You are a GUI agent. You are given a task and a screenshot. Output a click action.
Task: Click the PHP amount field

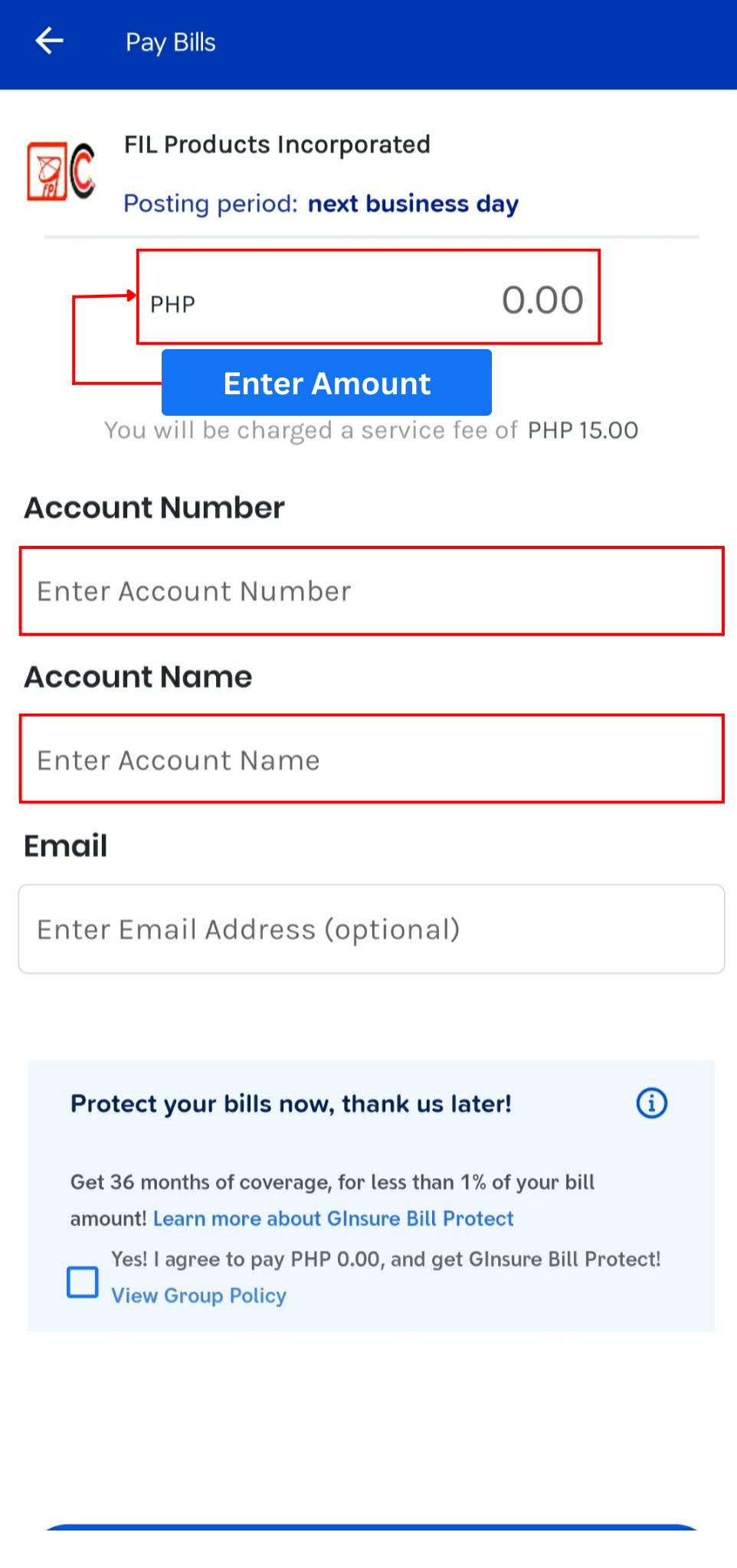click(368, 298)
